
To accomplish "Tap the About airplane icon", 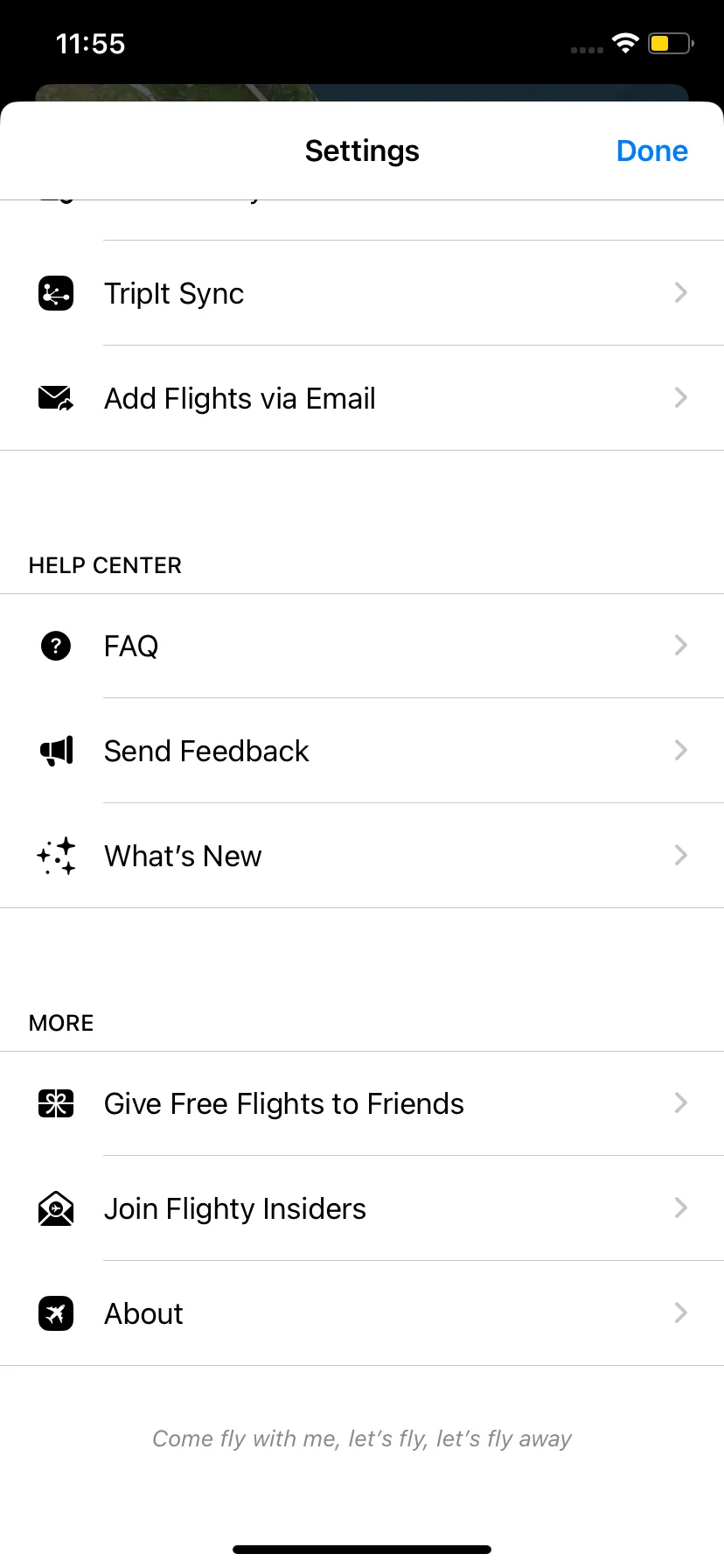I will 56,1313.
